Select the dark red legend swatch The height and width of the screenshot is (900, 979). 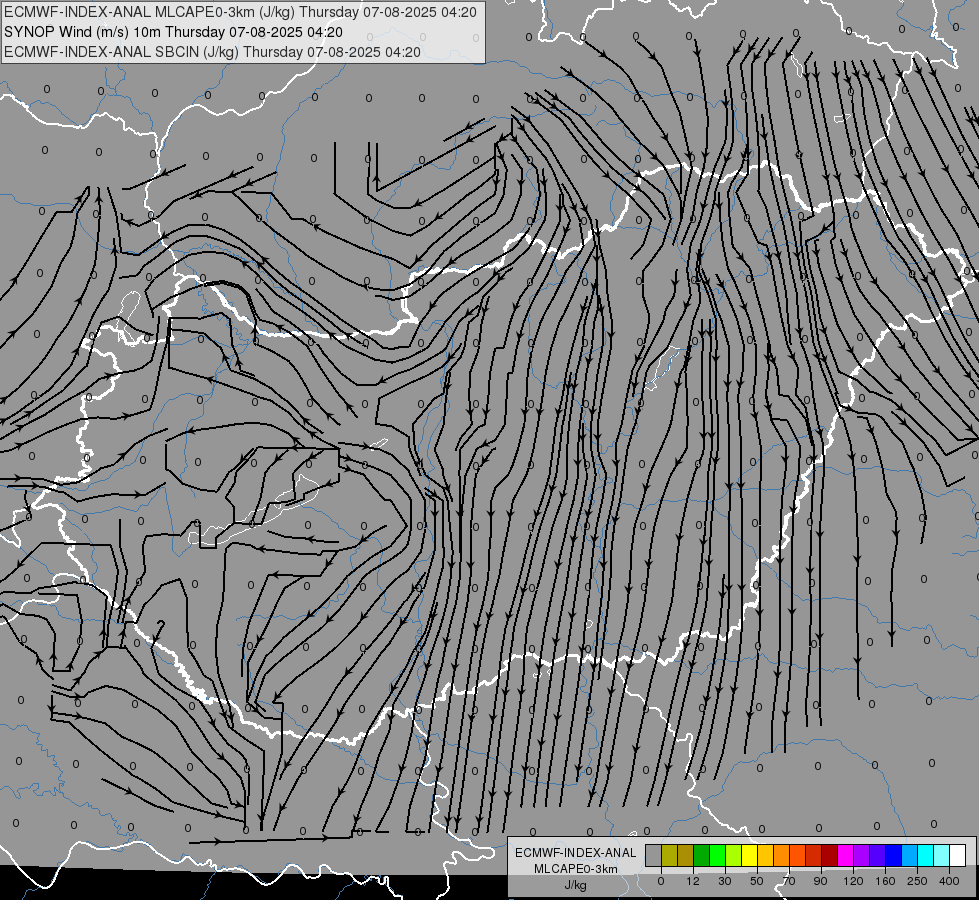click(829, 856)
